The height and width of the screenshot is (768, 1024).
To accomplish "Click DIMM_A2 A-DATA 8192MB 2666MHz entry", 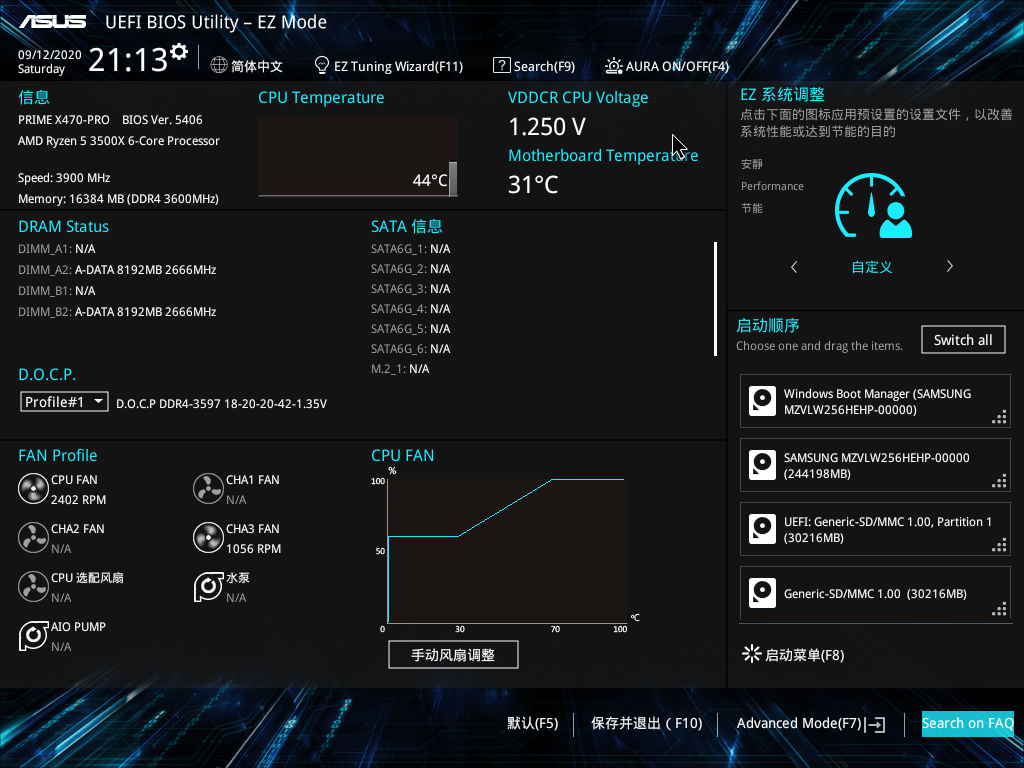I will [117, 270].
